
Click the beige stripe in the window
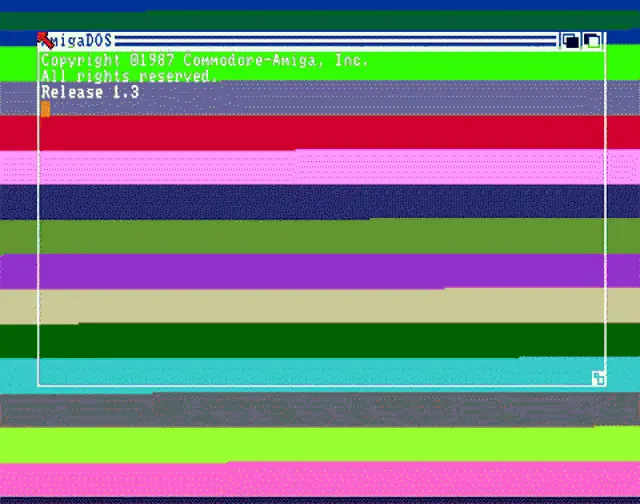point(320,306)
